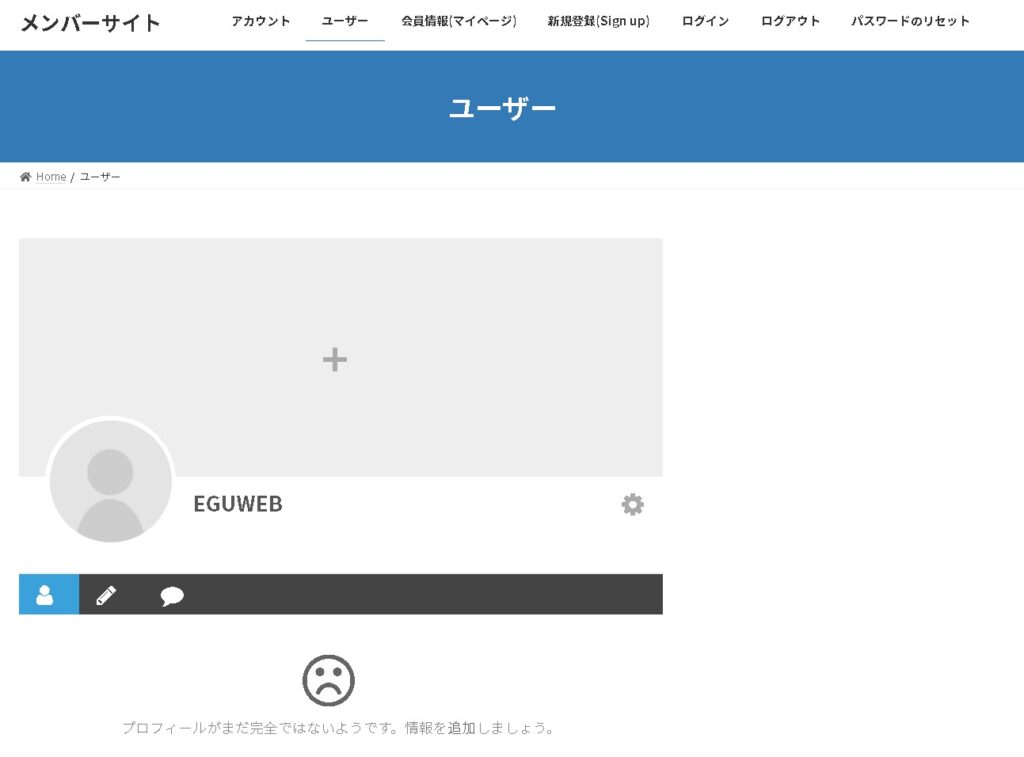Go to 会員情報(マイページ) in the navigation
1024x757 pixels.
coord(458,21)
